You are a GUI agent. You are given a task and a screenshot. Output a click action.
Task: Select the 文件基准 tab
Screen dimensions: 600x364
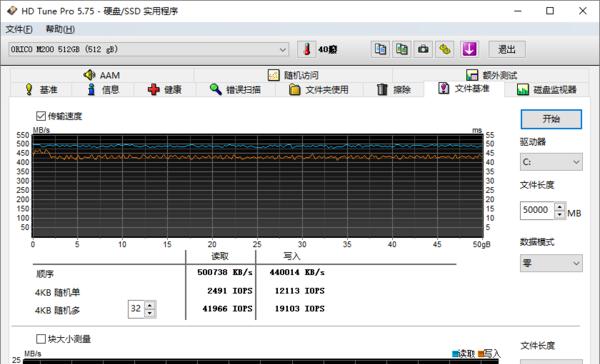coord(464,88)
